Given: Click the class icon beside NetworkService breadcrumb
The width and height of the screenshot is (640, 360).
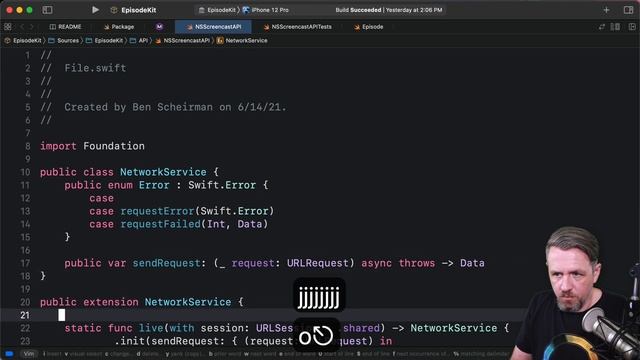Looking at the screenshot, I should tap(220, 40).
